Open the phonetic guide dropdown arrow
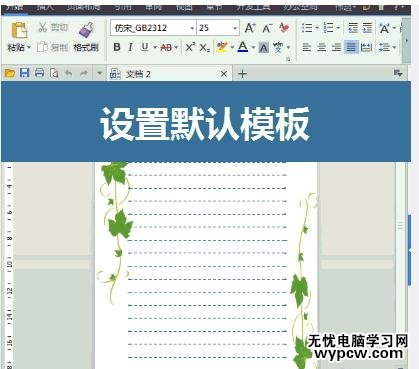This screenshot has width=419, height=369. coord(288,47)
